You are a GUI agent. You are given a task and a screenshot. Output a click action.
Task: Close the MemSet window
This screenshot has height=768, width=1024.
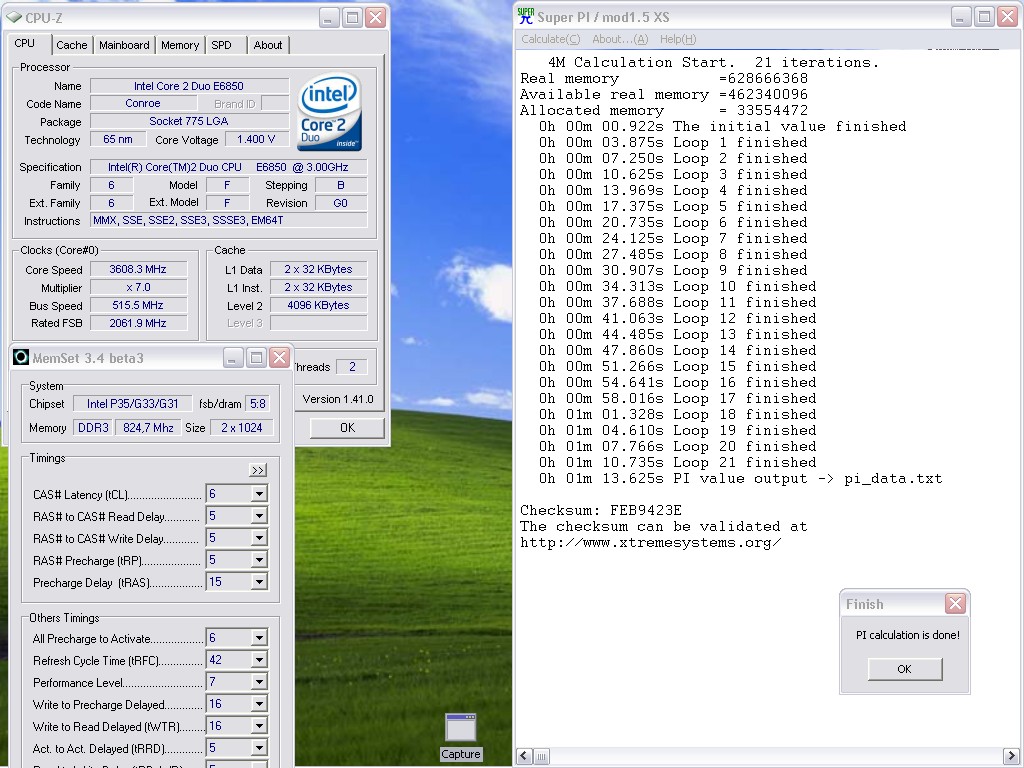point(280,357)
